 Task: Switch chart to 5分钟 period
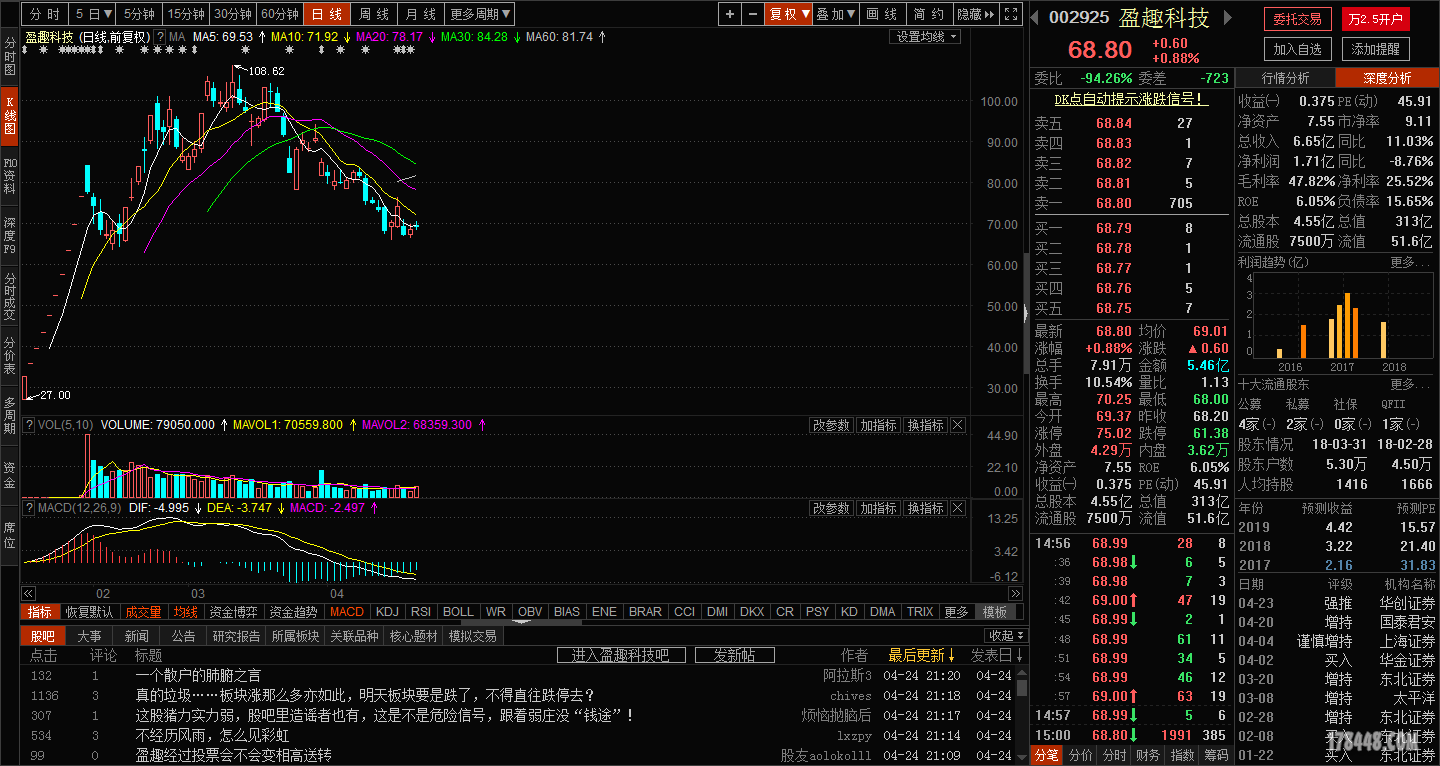[x=139, y=14]
